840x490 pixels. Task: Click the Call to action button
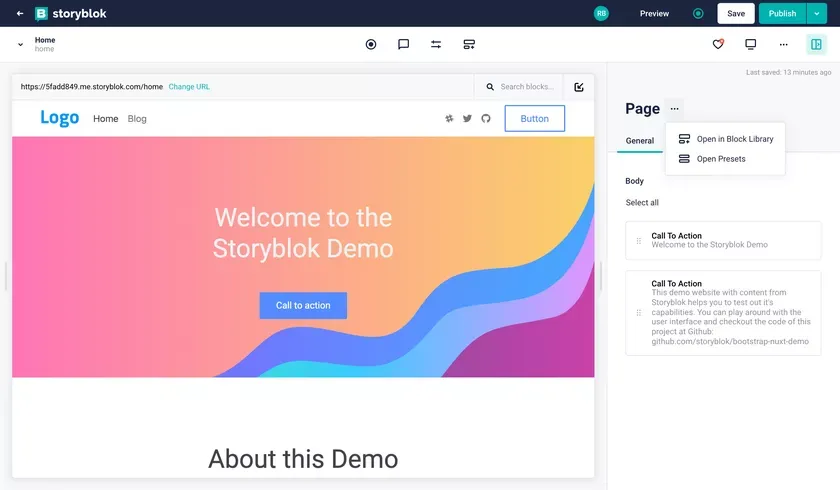pos(303,305)
